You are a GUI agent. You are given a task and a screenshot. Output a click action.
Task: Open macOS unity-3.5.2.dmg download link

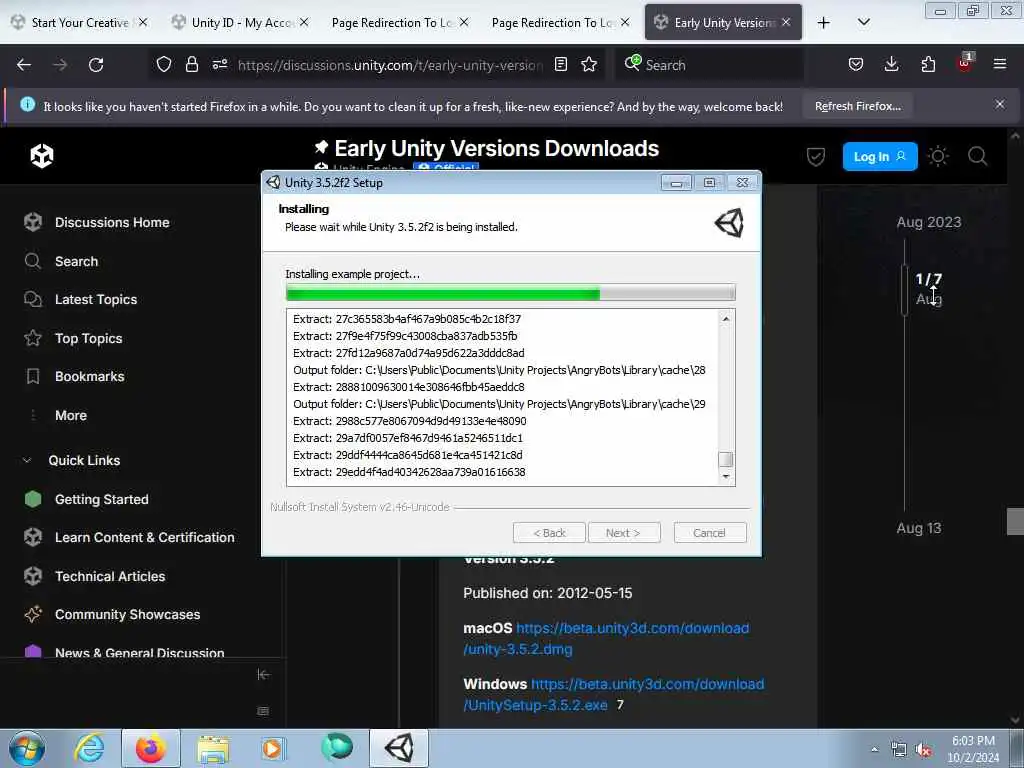tap(606, 639)
